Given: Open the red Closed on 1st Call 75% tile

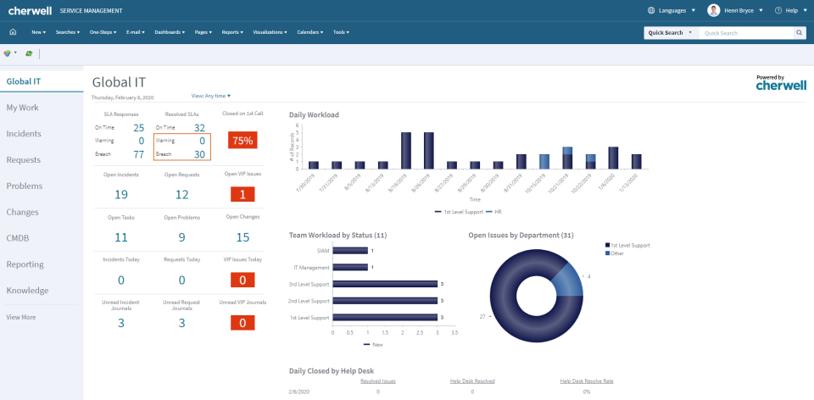Looking at the screenshot, I should point(242,140).
